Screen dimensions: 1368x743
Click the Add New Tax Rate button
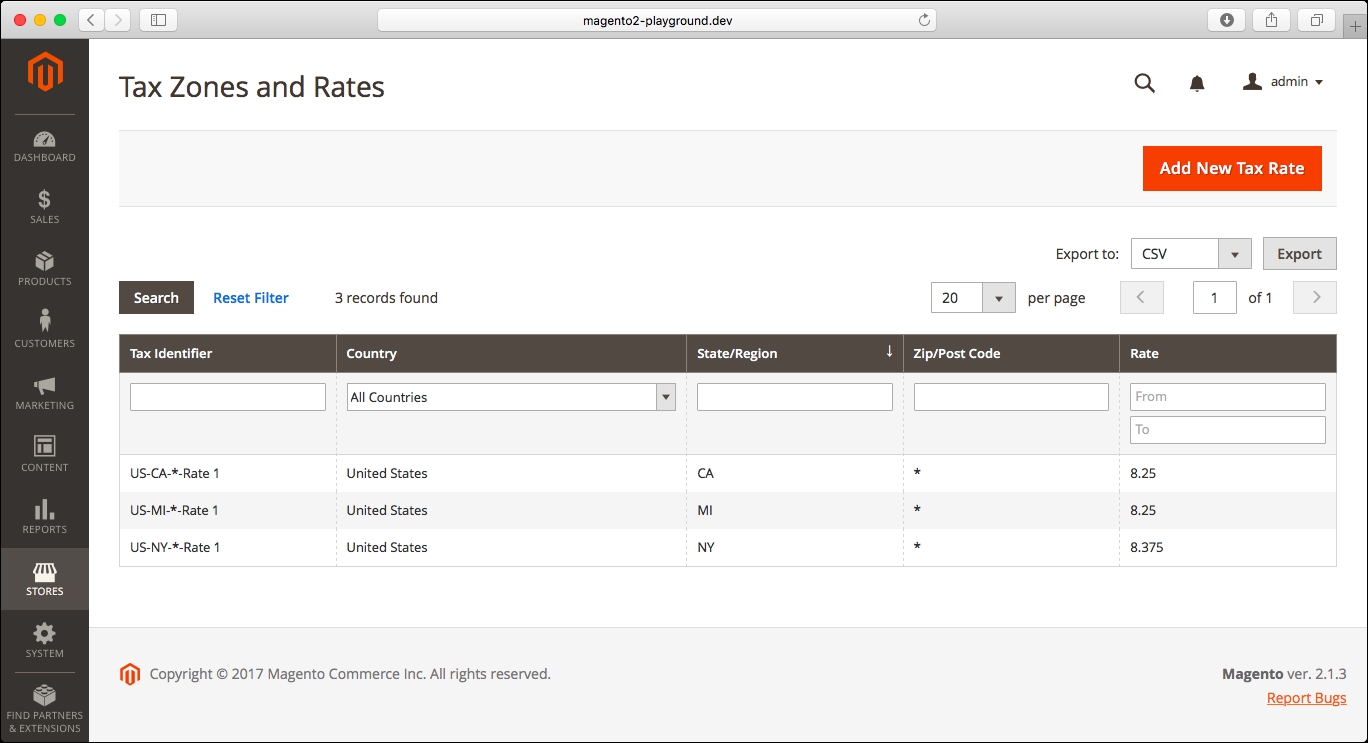coord(1231,168)
